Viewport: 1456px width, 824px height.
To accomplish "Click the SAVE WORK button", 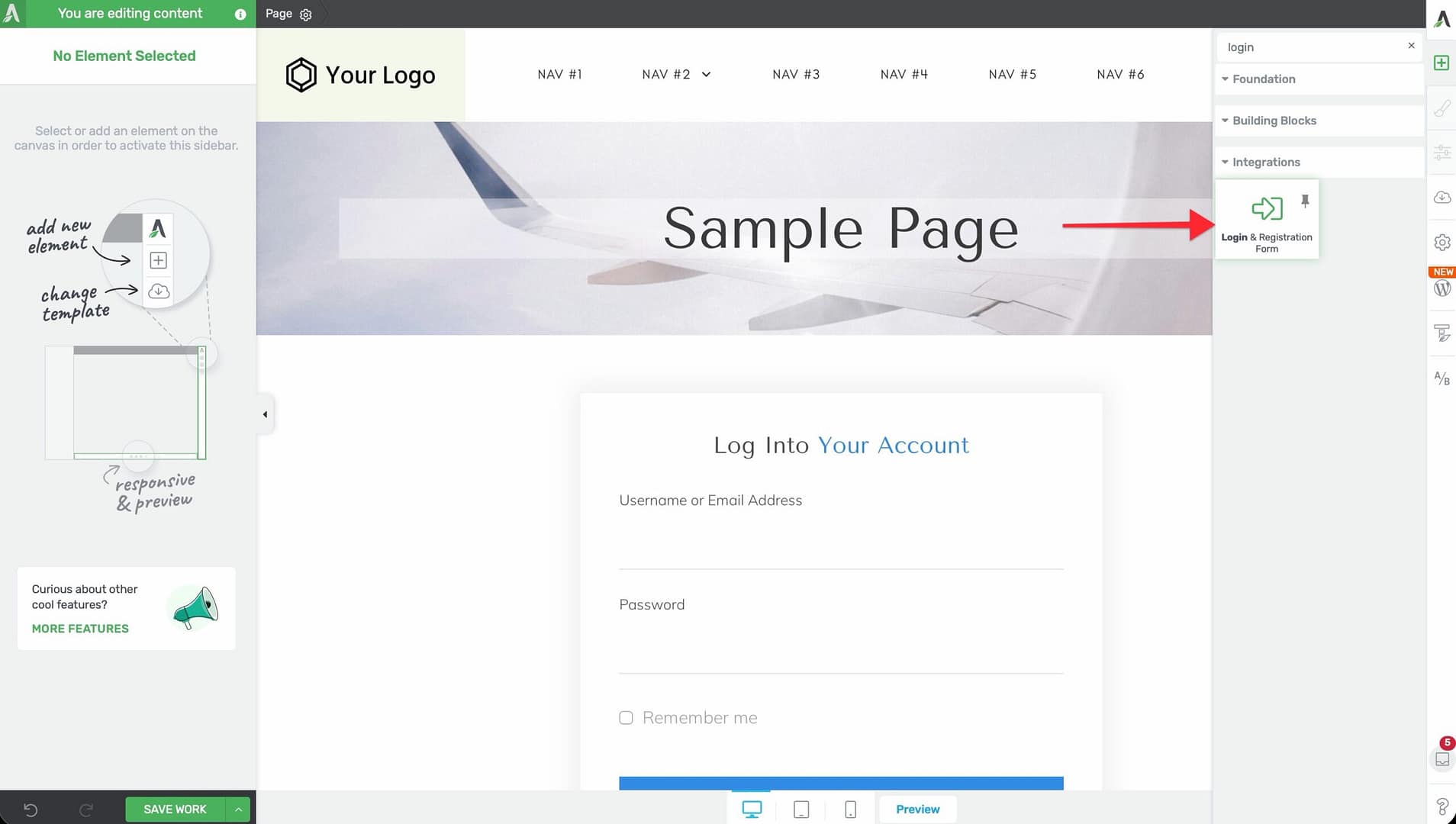I will click(x=175, y=810).
